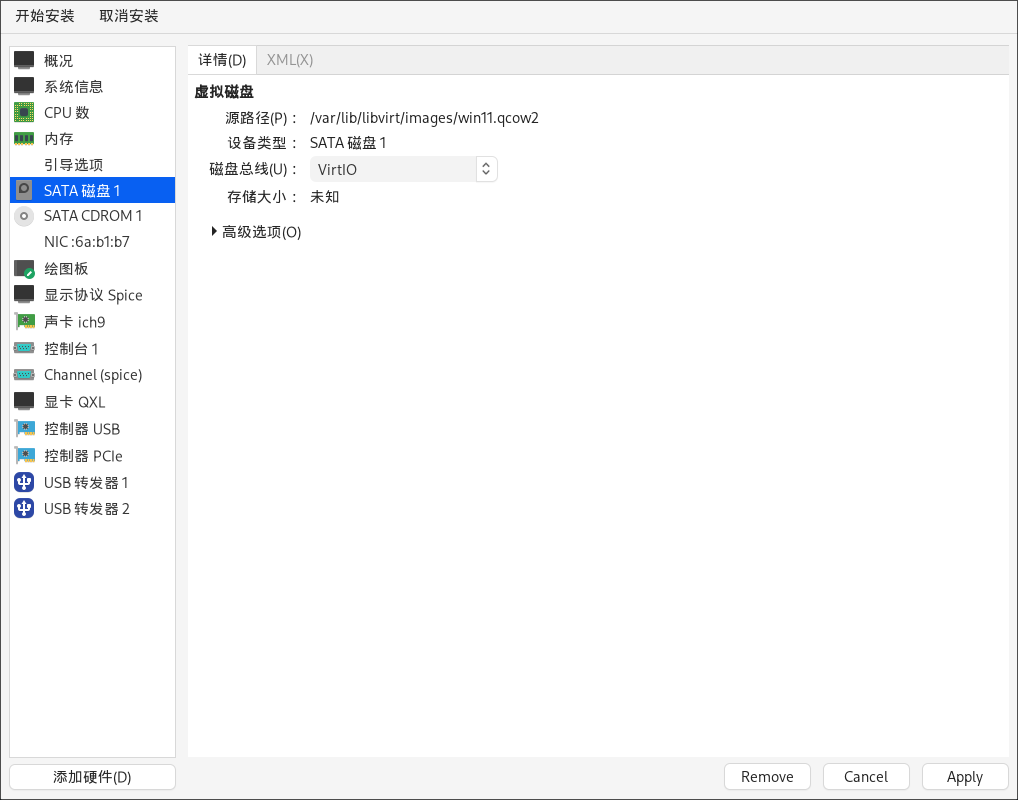Select the SATA CDROM 1 device
This screenshot has height=800, width=1018.
point(92,215)
